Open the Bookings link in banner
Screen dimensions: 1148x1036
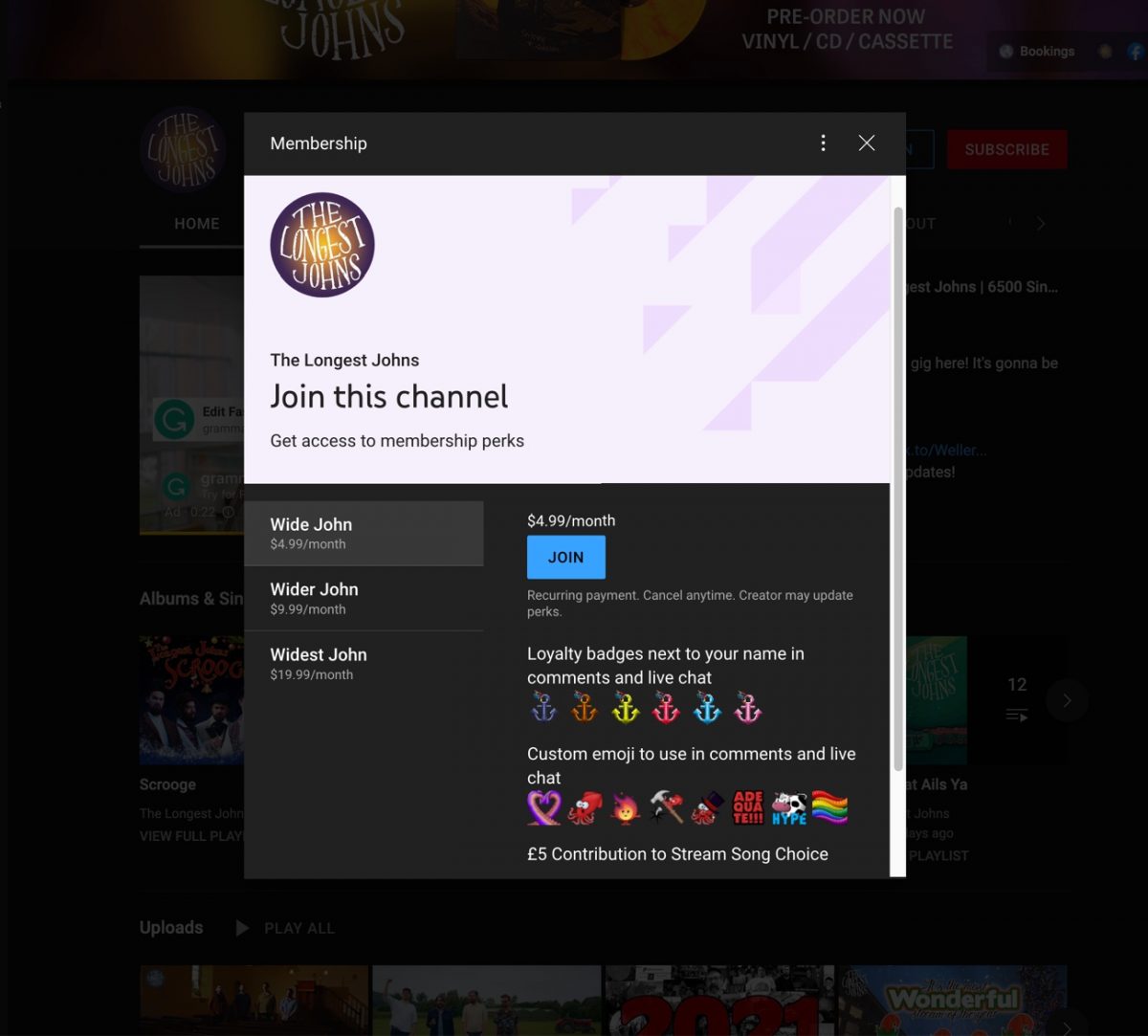(x=1037, y=52)
